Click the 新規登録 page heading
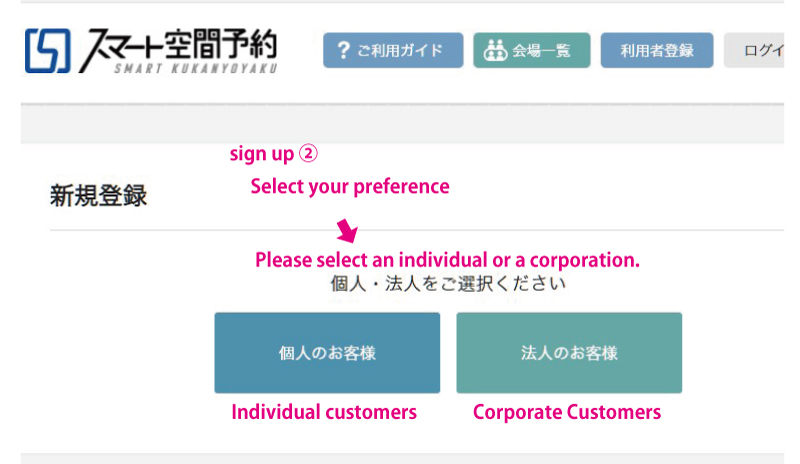800x464 pixels. pos(98,196)
